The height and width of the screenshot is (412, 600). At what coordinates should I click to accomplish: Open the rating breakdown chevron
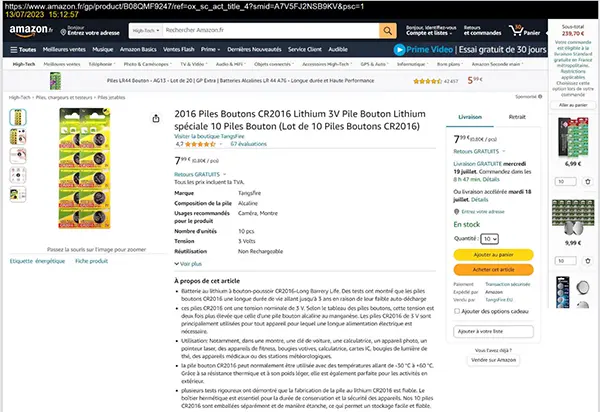220,144
